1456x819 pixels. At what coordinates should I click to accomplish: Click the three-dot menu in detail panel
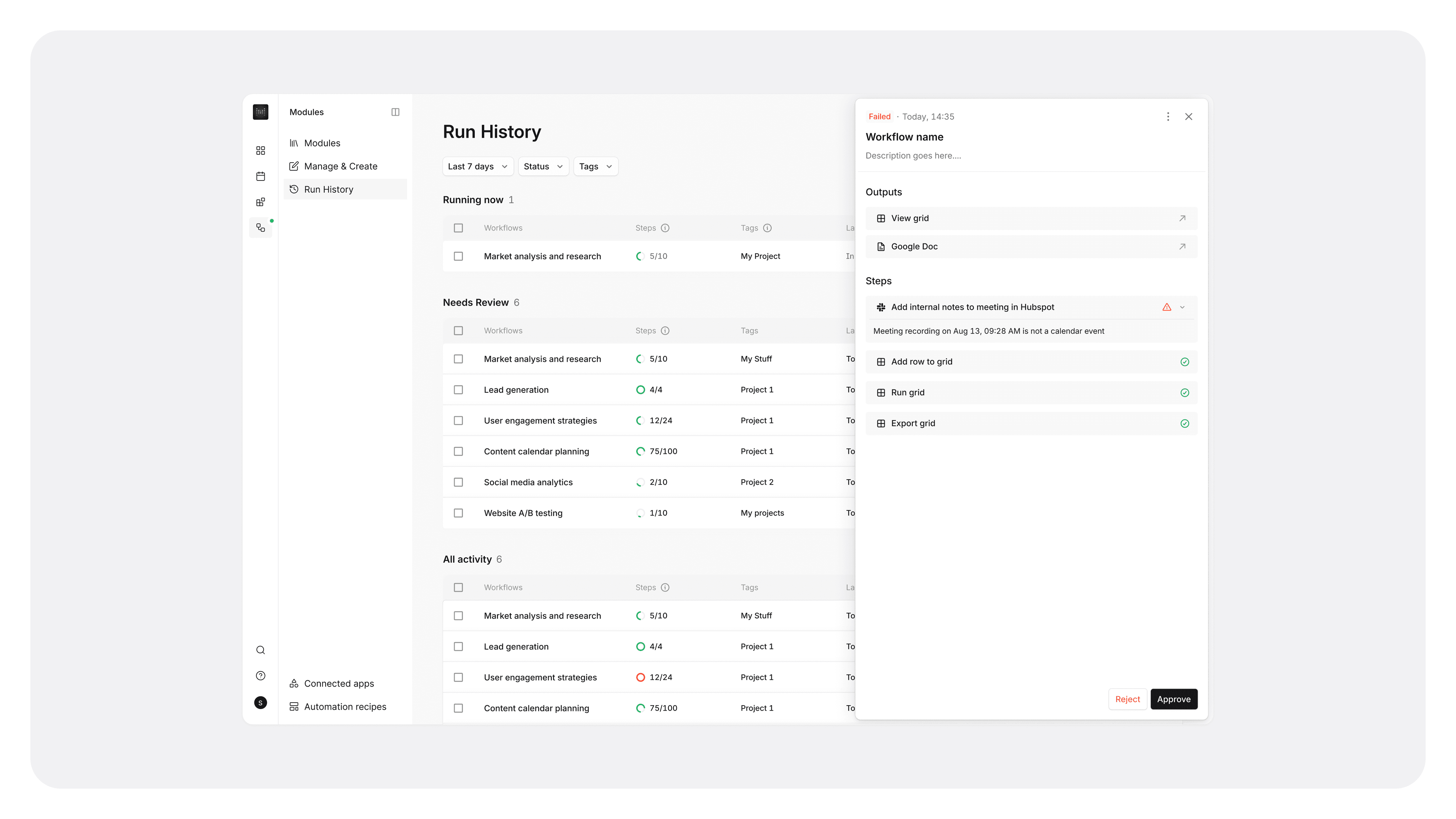point(1168,116)
